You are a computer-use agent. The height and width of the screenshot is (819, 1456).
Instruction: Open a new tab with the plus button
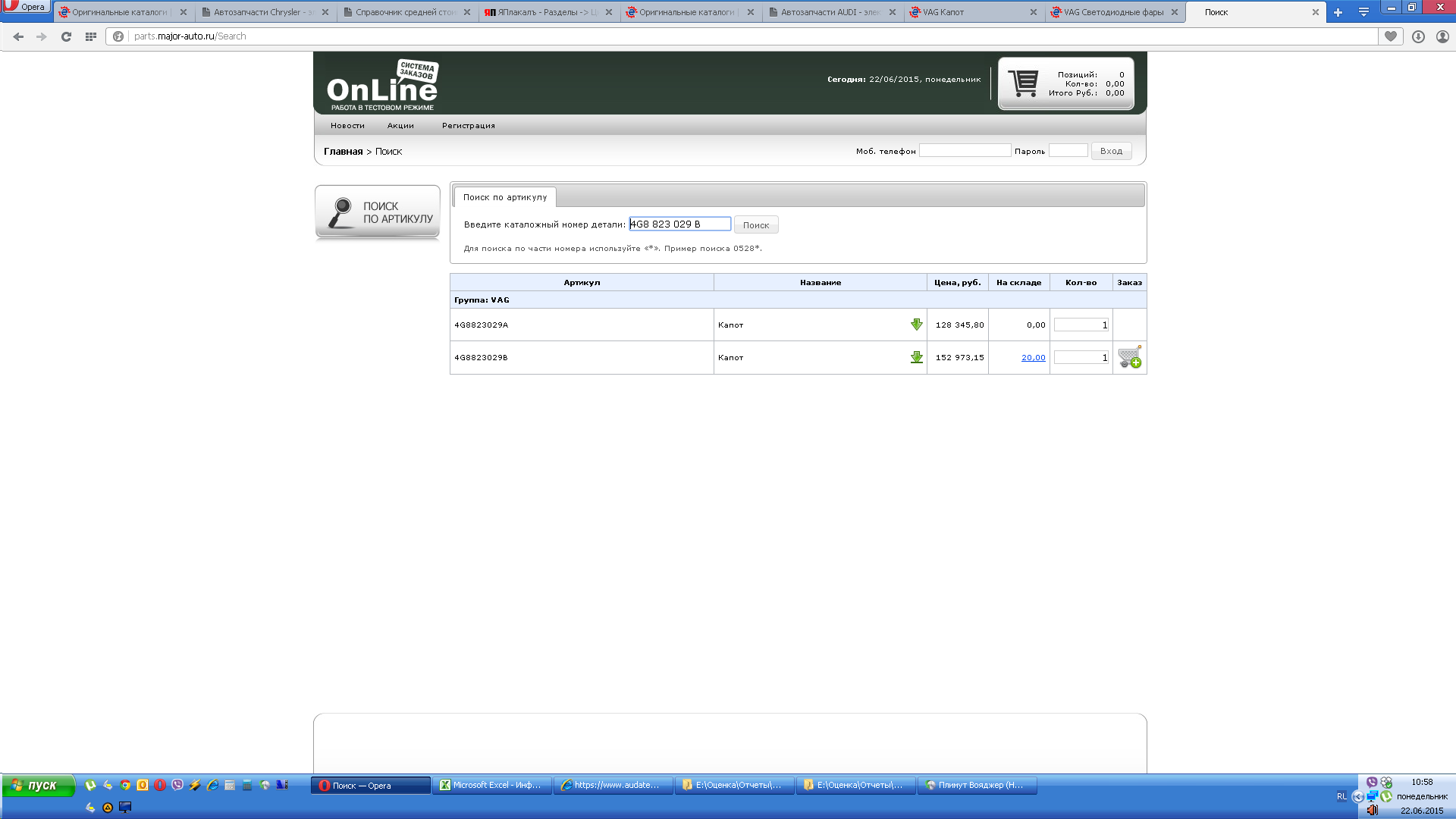tap(1338, 12)
